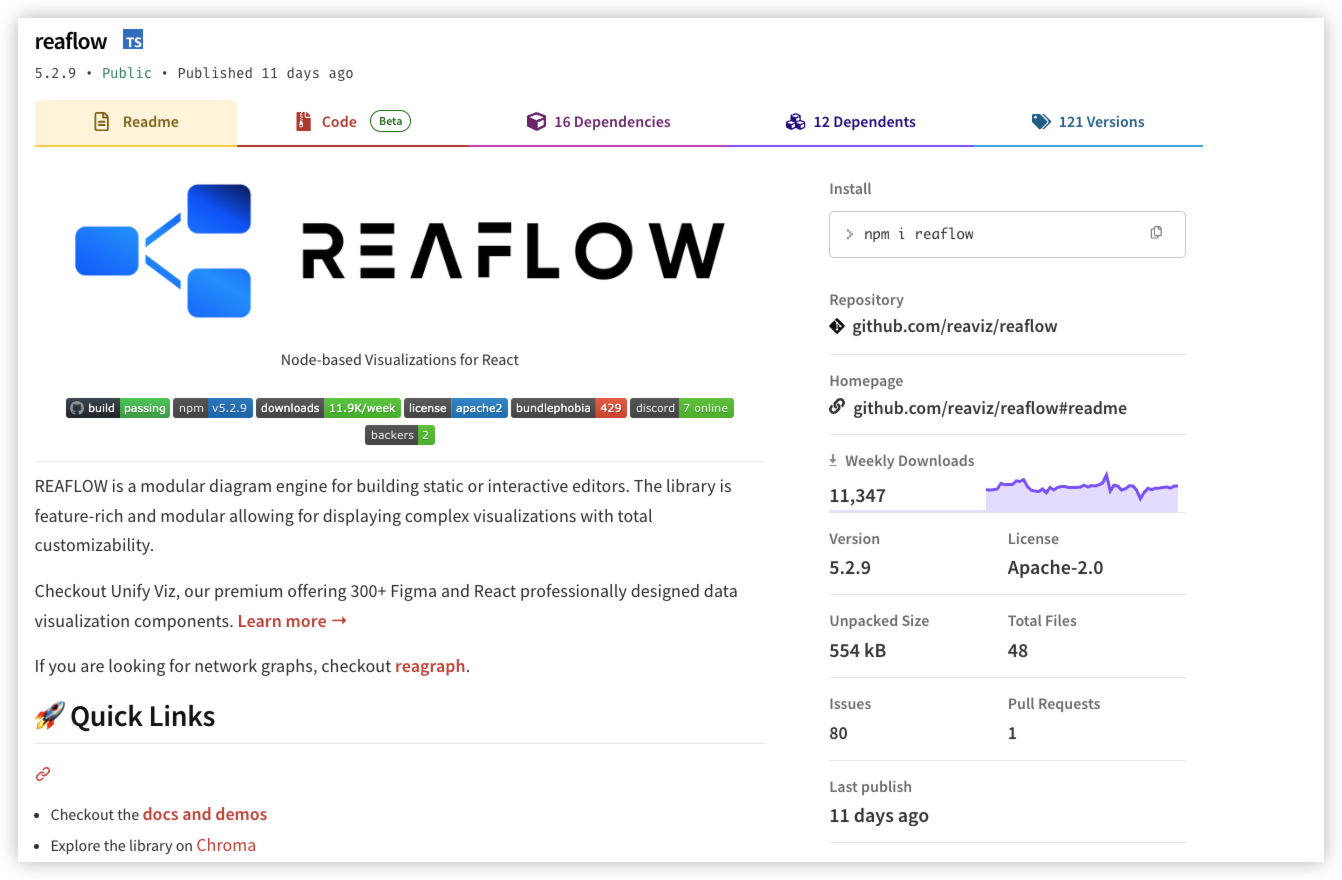Follow the Learn more link

pos(292,621)
